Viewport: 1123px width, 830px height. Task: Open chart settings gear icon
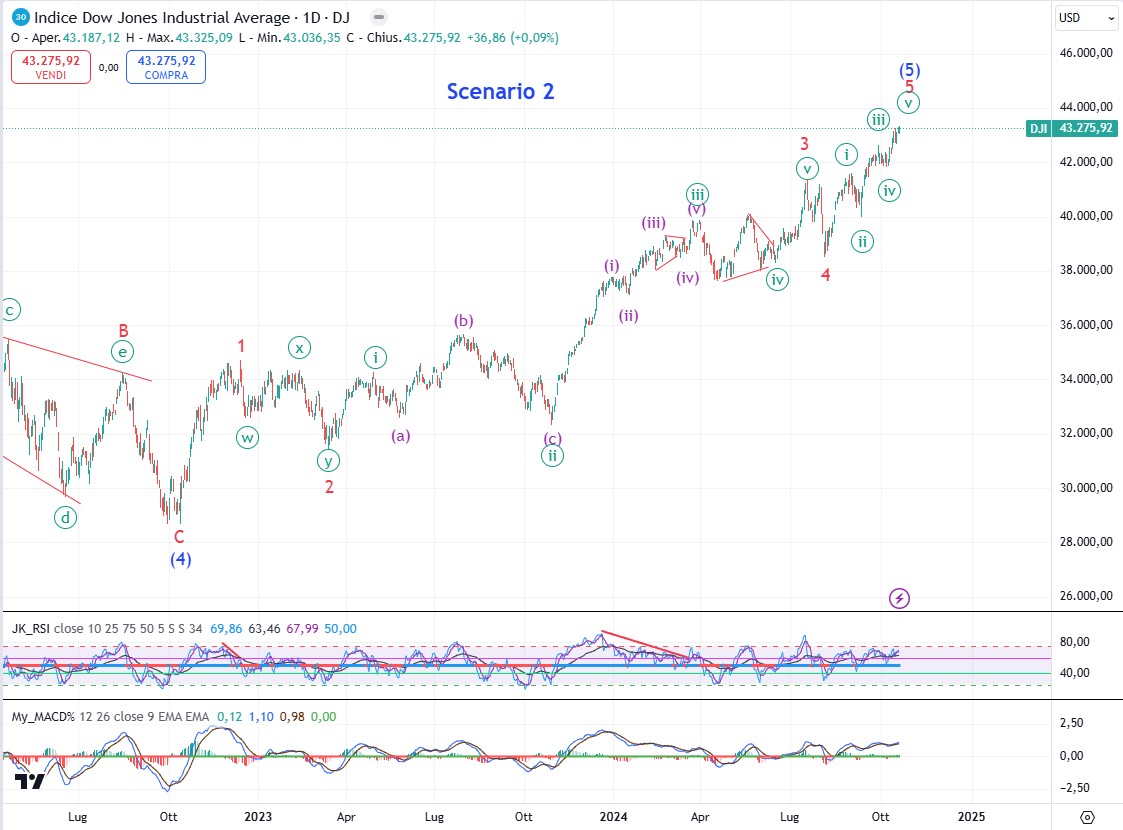[1087, 817]
